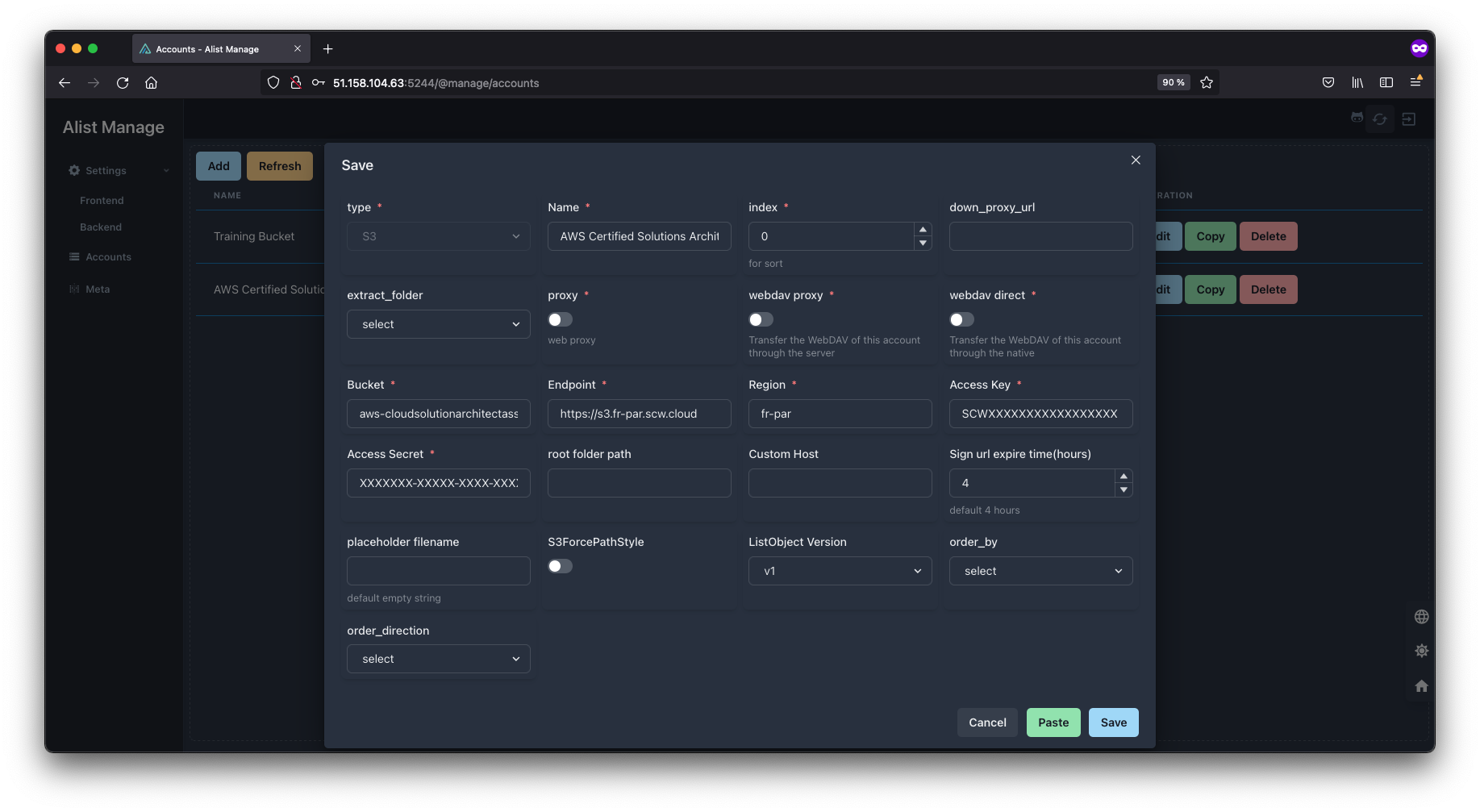Screen dimensions: 1480x812
Task: Open the extract_folder select dropdown
Action: [x=439, y=324]
